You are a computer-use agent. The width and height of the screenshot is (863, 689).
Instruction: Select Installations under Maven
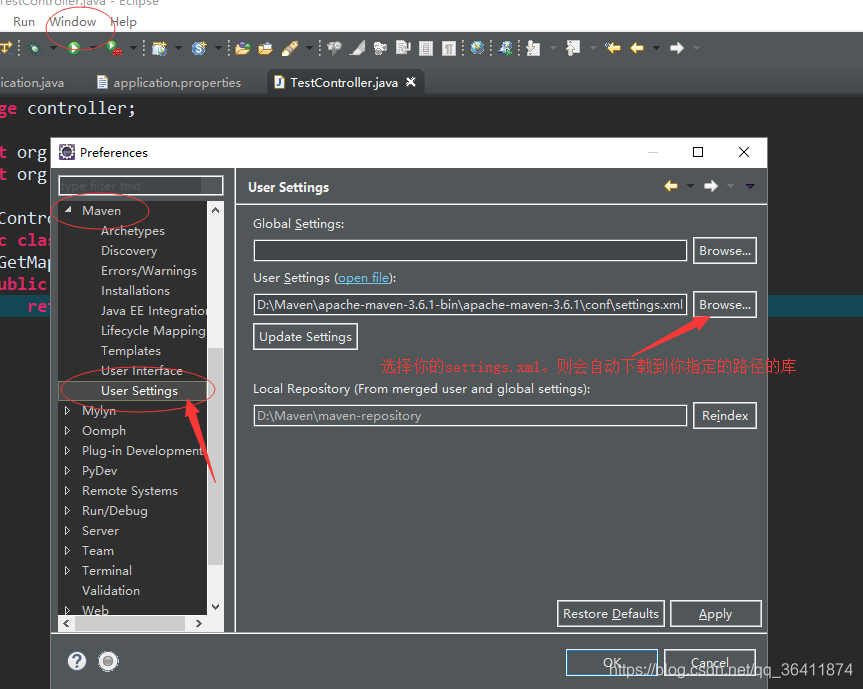point(135,291)
